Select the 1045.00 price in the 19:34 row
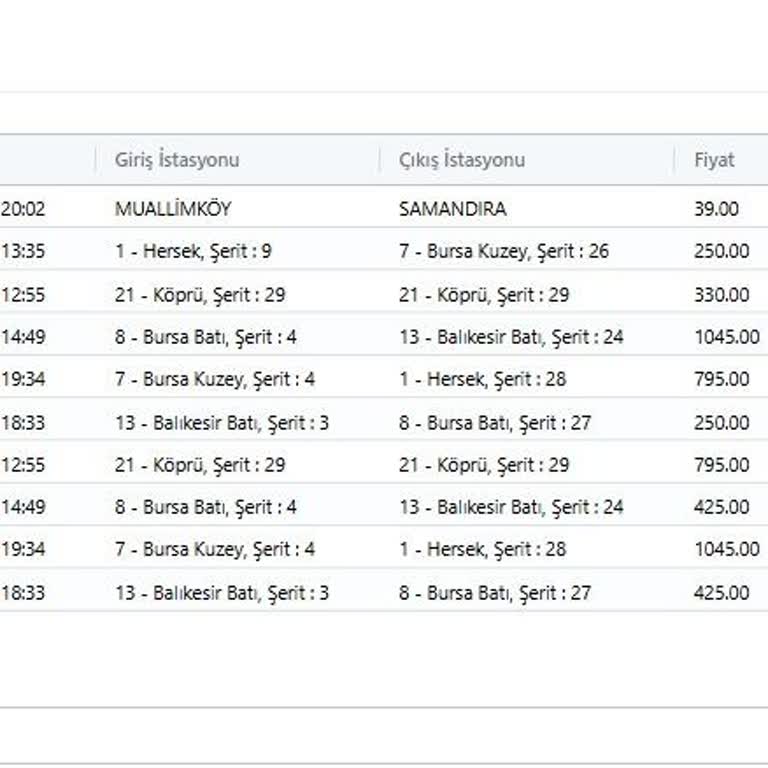The width and height of the screenshot is (768, 768). coord(726,550)
